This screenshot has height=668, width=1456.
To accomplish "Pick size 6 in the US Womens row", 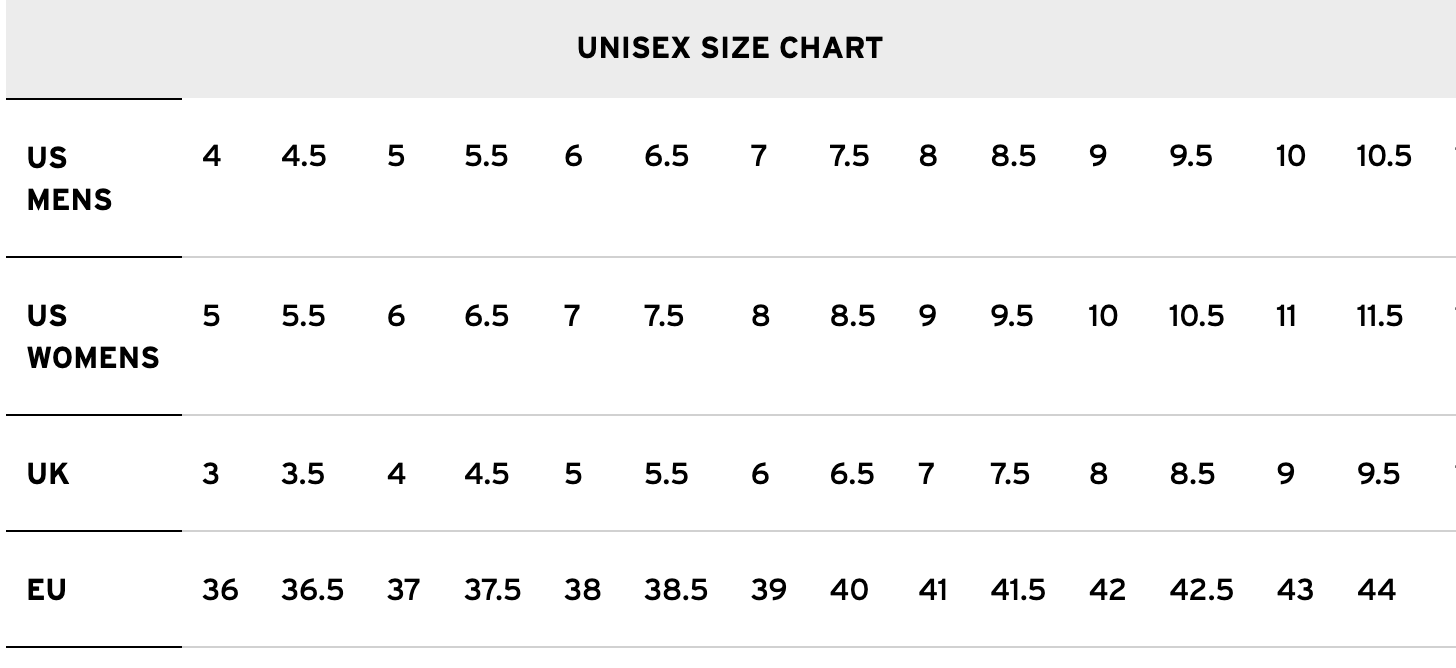I will 396,316.
